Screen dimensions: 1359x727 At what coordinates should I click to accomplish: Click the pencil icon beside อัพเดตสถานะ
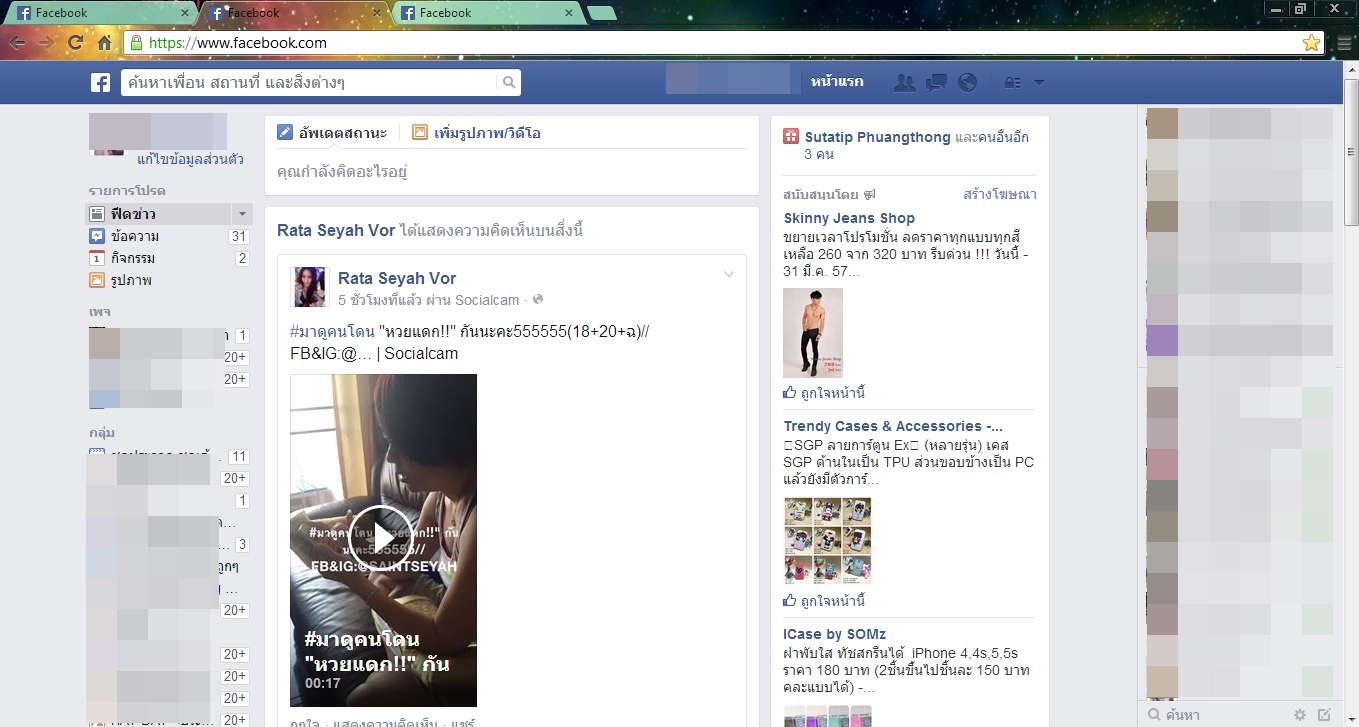pyautogui.click(x=285, y=132)
